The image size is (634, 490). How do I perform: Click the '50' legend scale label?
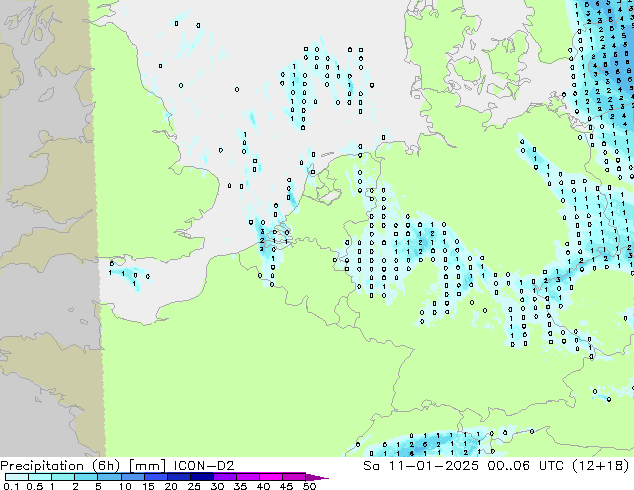pyautogui.click(x=309, y=486)
